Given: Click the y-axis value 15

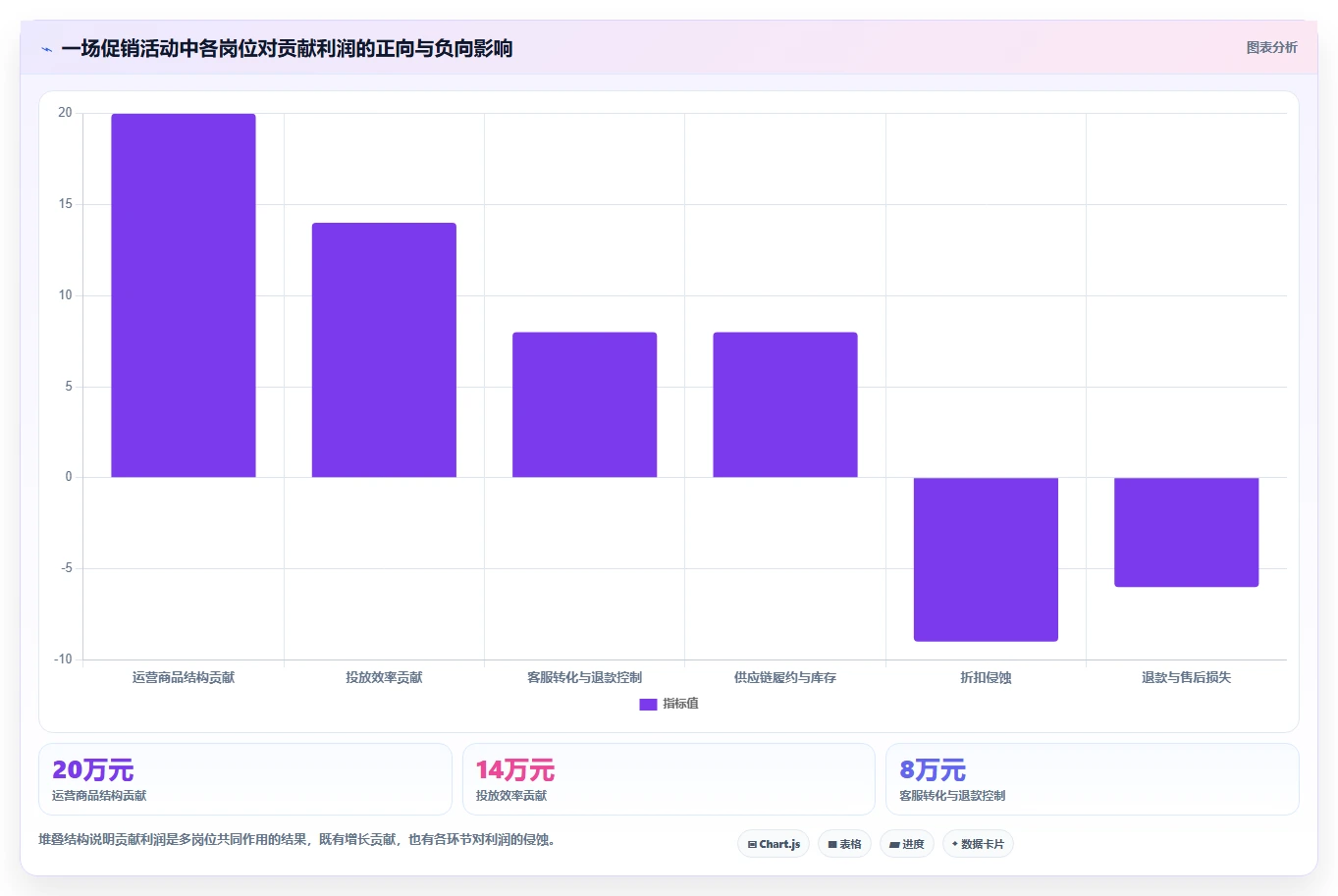Looking at the screenshot, I should coord(65,204).
